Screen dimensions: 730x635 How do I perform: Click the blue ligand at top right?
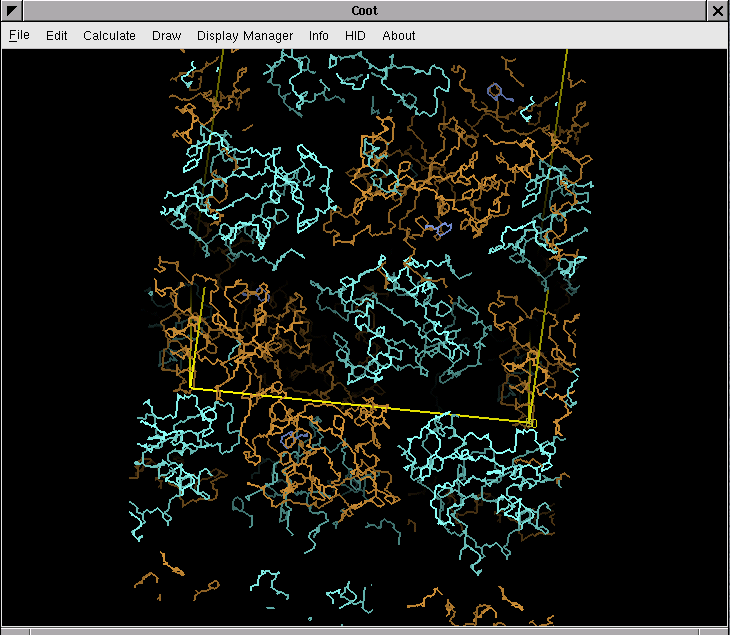click(x=498, y=93)
